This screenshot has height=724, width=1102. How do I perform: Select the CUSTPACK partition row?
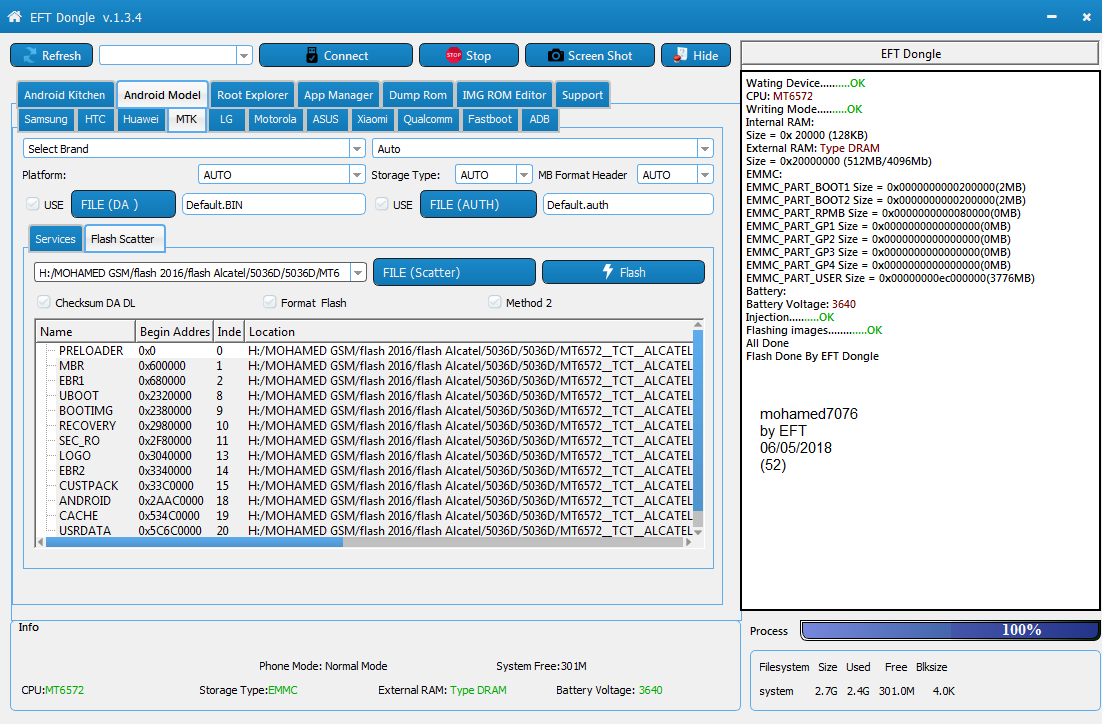point(364,486)
